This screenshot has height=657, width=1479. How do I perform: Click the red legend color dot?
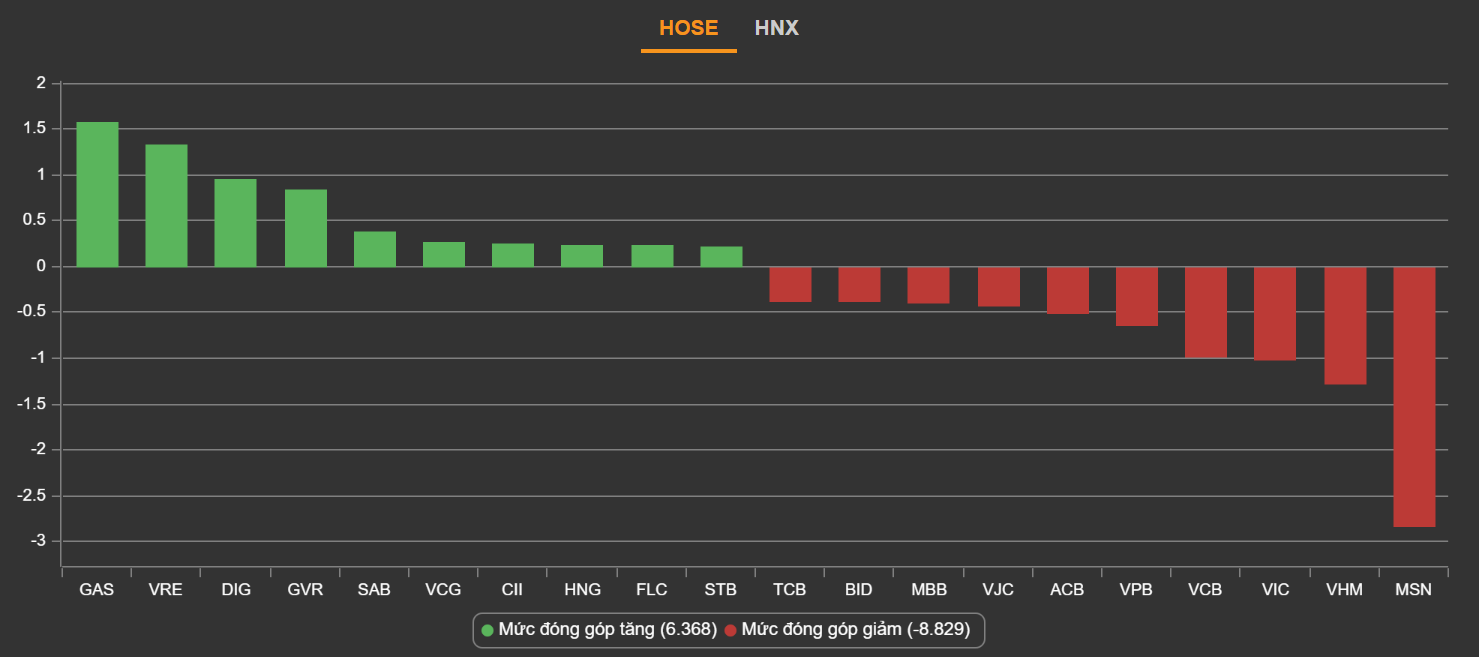pyautogui.click(x=730, y=630)
